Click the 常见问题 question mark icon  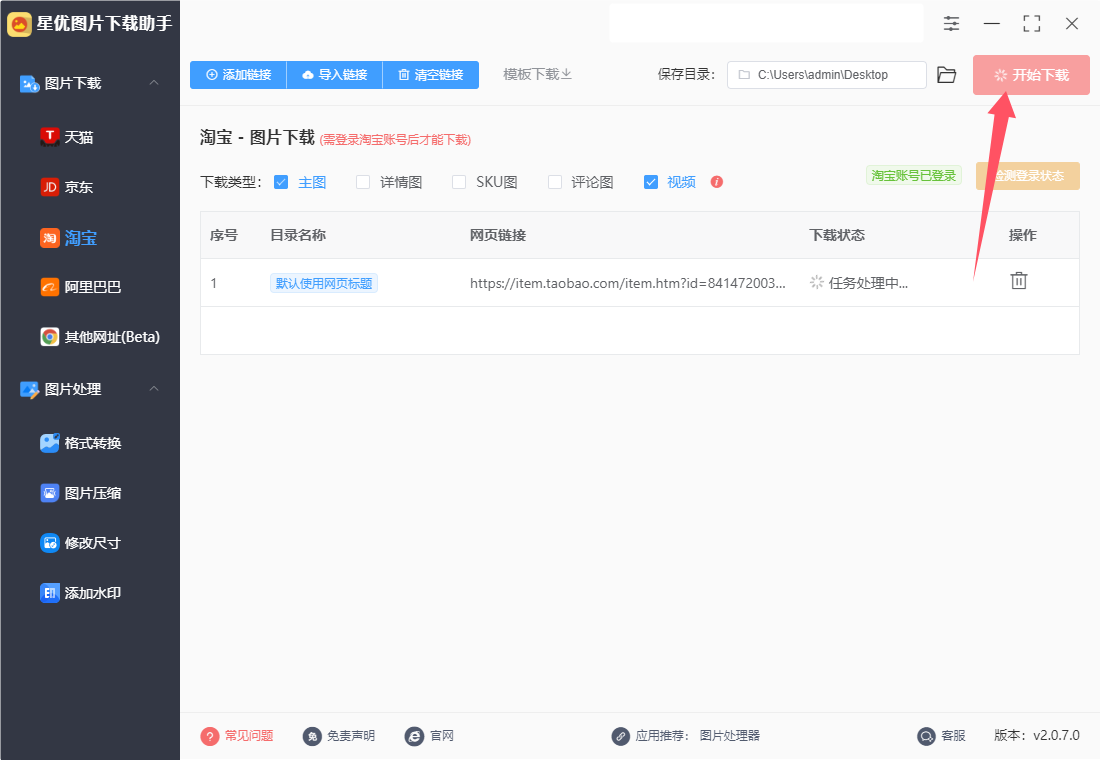click(x=210, y=736)
